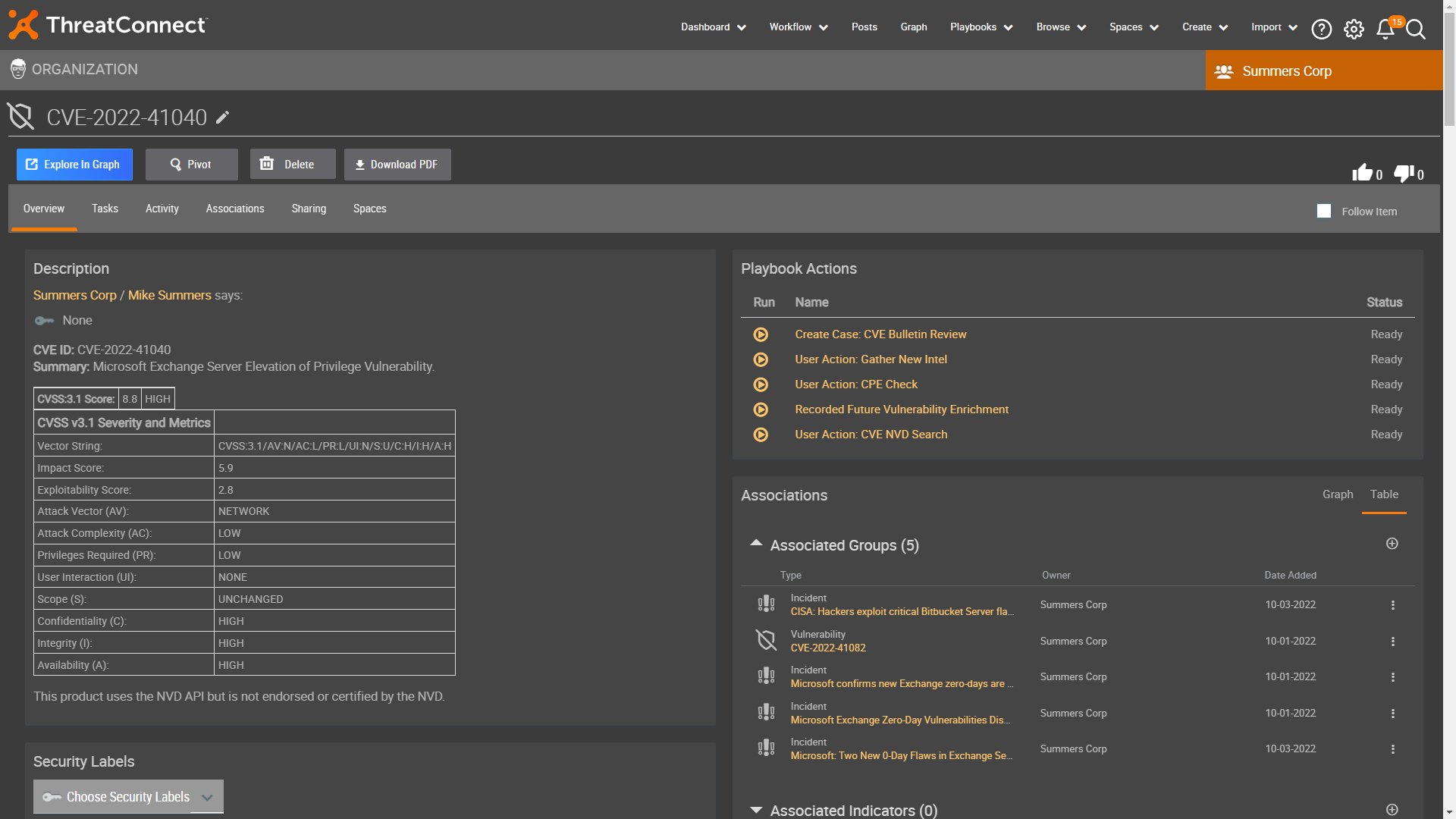This screenshot has width=1456, height=819.
Task: Switch to the Activity tab
Action: tap(162, 209)
